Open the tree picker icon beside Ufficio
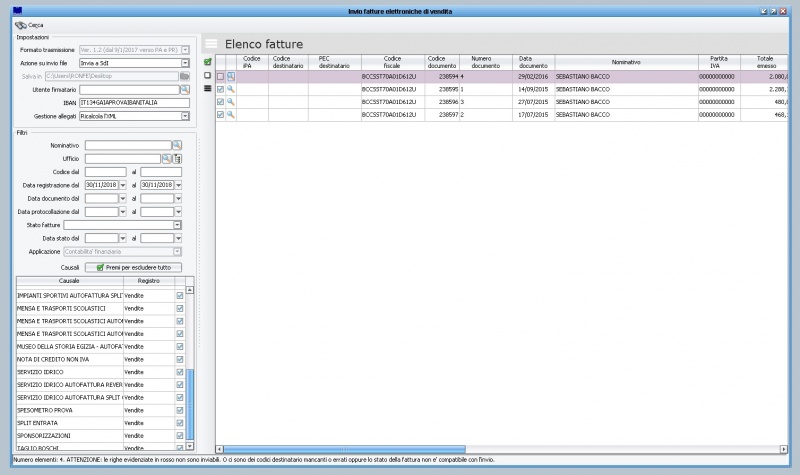The height and width of the screenshot is (475, 800). (177, 158)
